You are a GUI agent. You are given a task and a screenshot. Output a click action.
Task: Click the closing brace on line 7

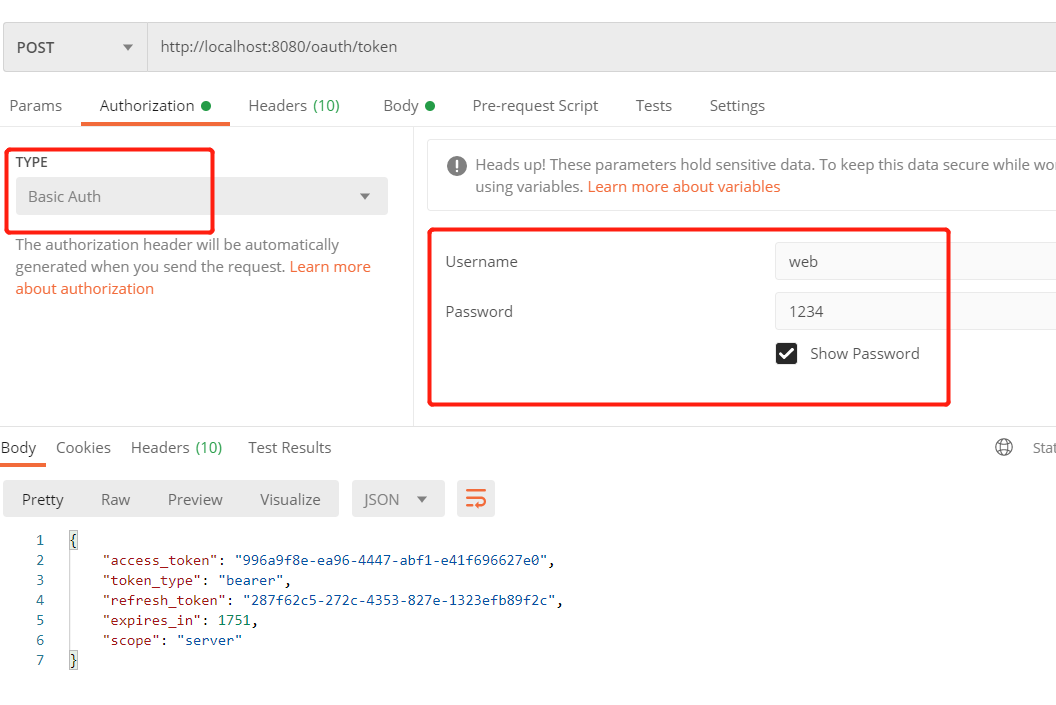click(73, 660)
